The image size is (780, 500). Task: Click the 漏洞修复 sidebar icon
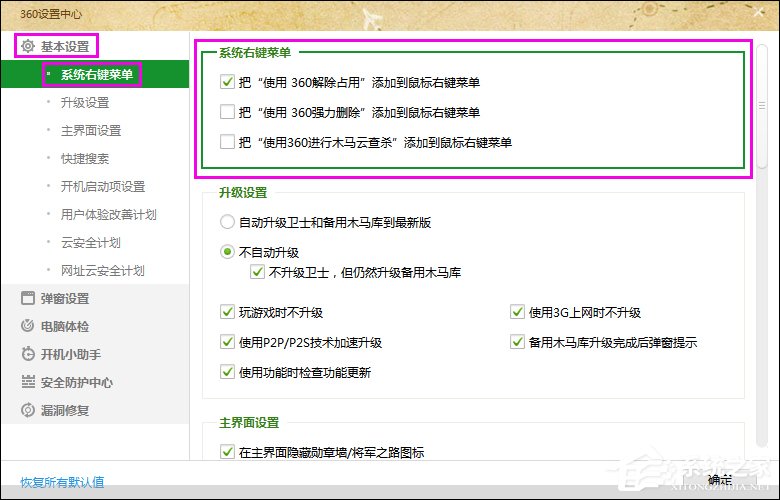tap(28, 410)
